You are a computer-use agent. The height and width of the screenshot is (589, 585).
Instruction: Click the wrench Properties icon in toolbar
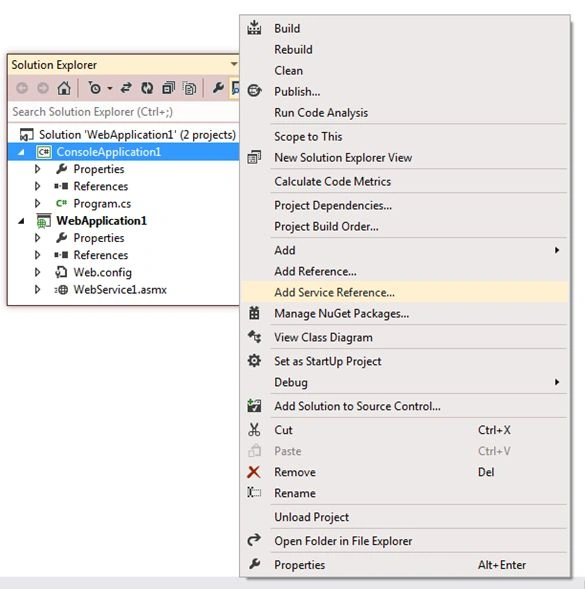(x=218, y=88)
